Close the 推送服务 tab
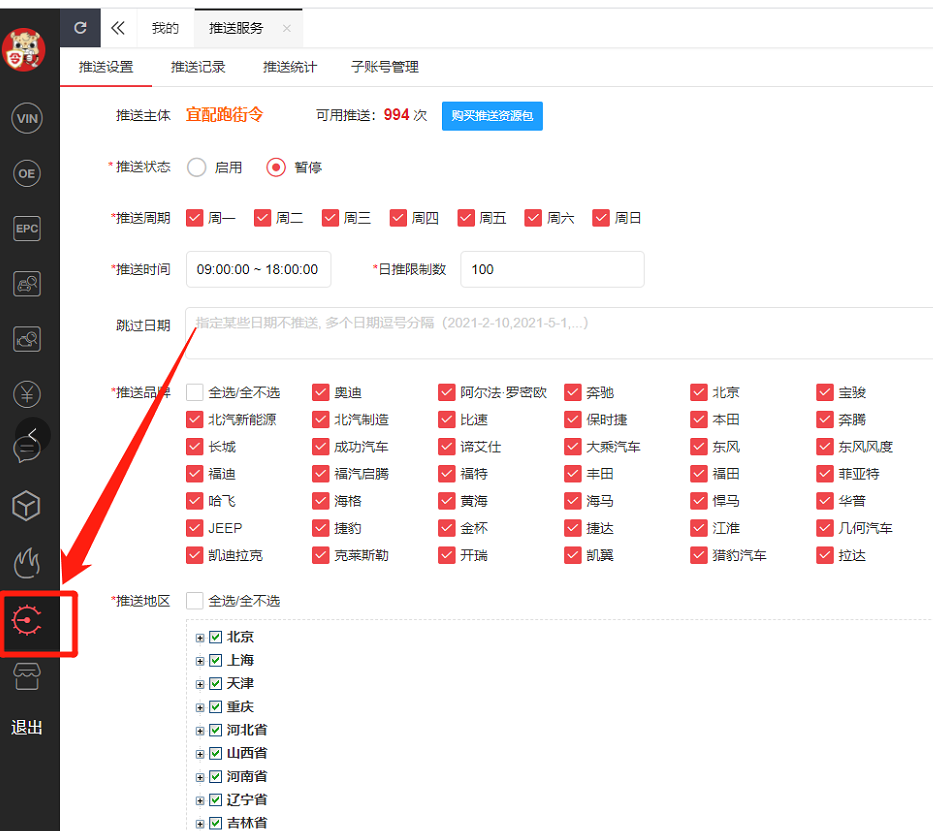 (287, 28)
